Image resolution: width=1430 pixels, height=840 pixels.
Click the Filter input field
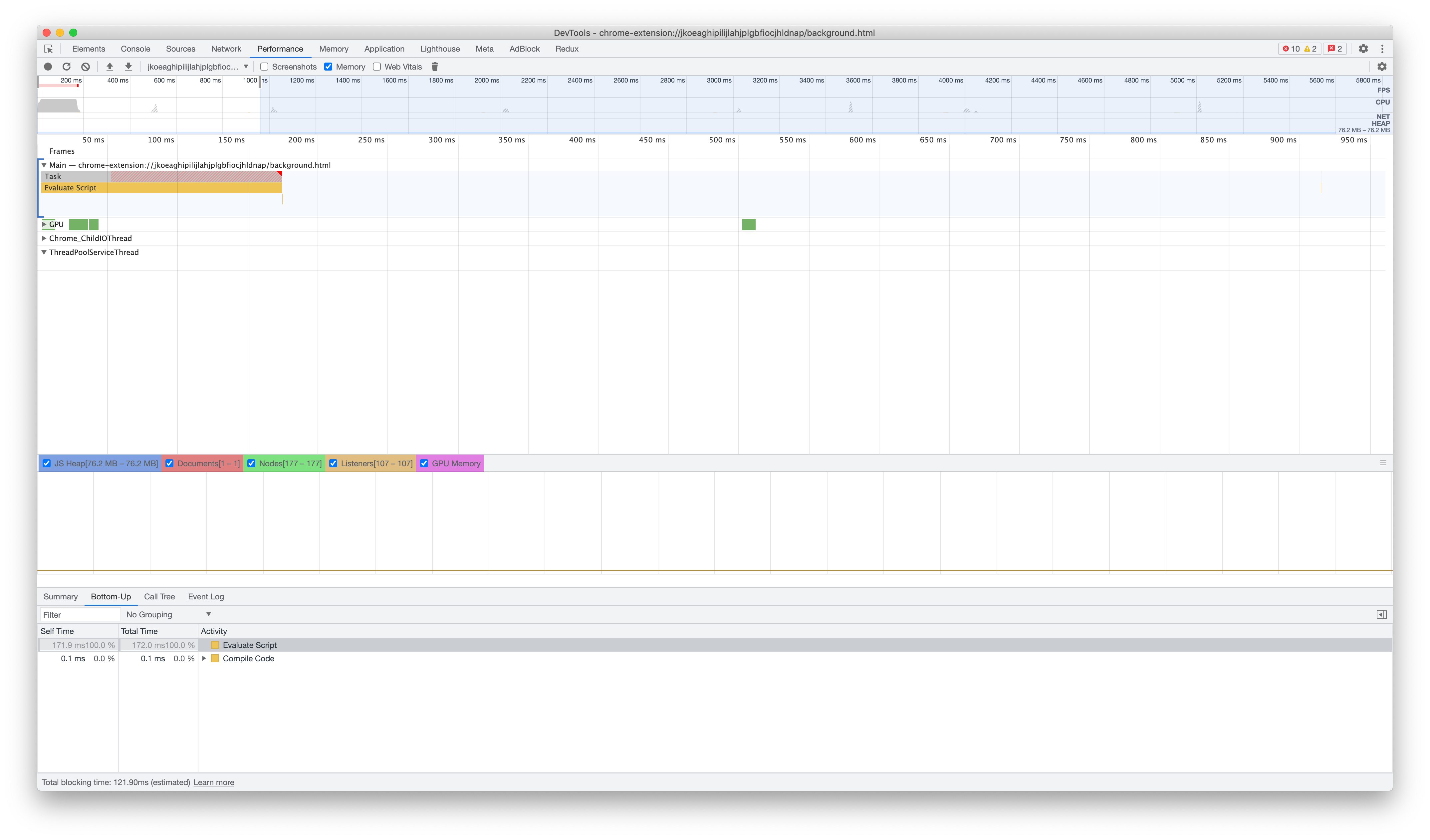pyautogui.click(x=80, y=614)
